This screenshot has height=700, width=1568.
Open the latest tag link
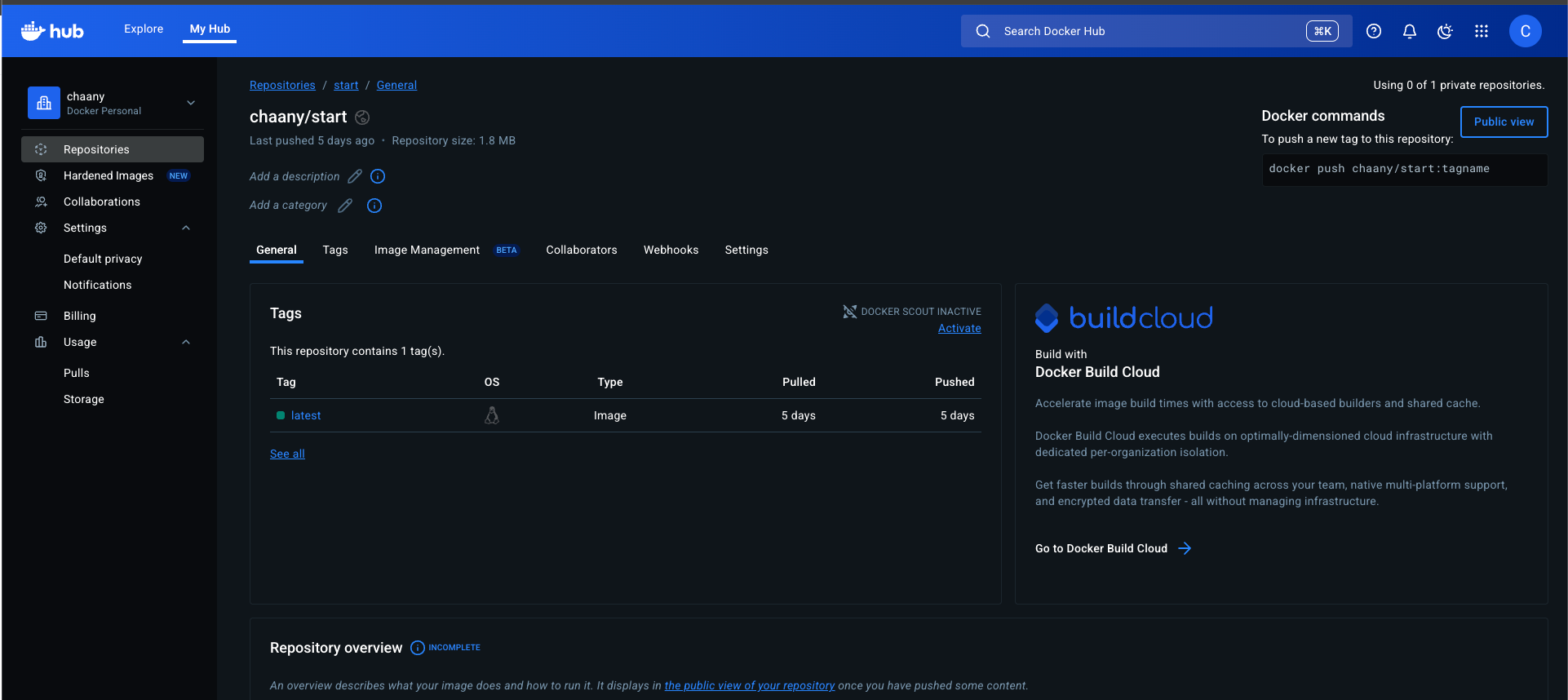click(x=306, y=415)
